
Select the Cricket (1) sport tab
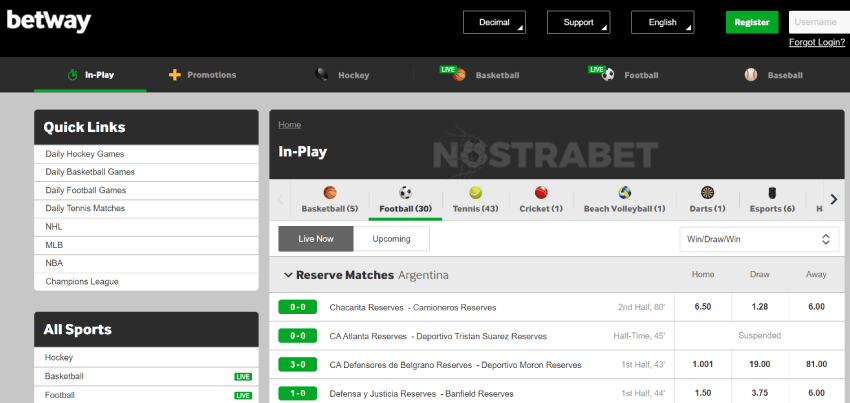point(541,199)
